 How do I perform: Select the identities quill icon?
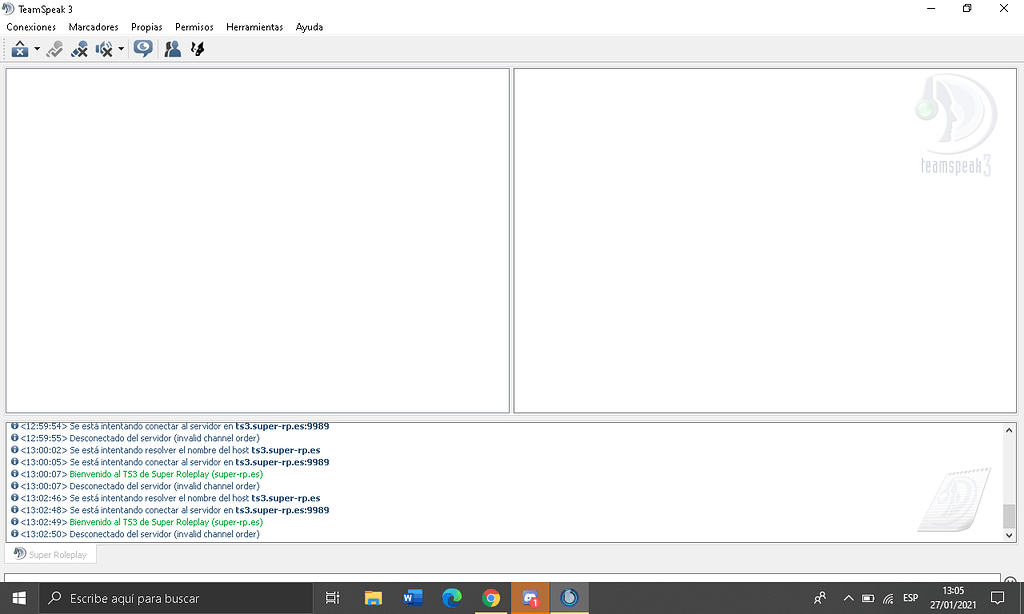click(197, 48)
